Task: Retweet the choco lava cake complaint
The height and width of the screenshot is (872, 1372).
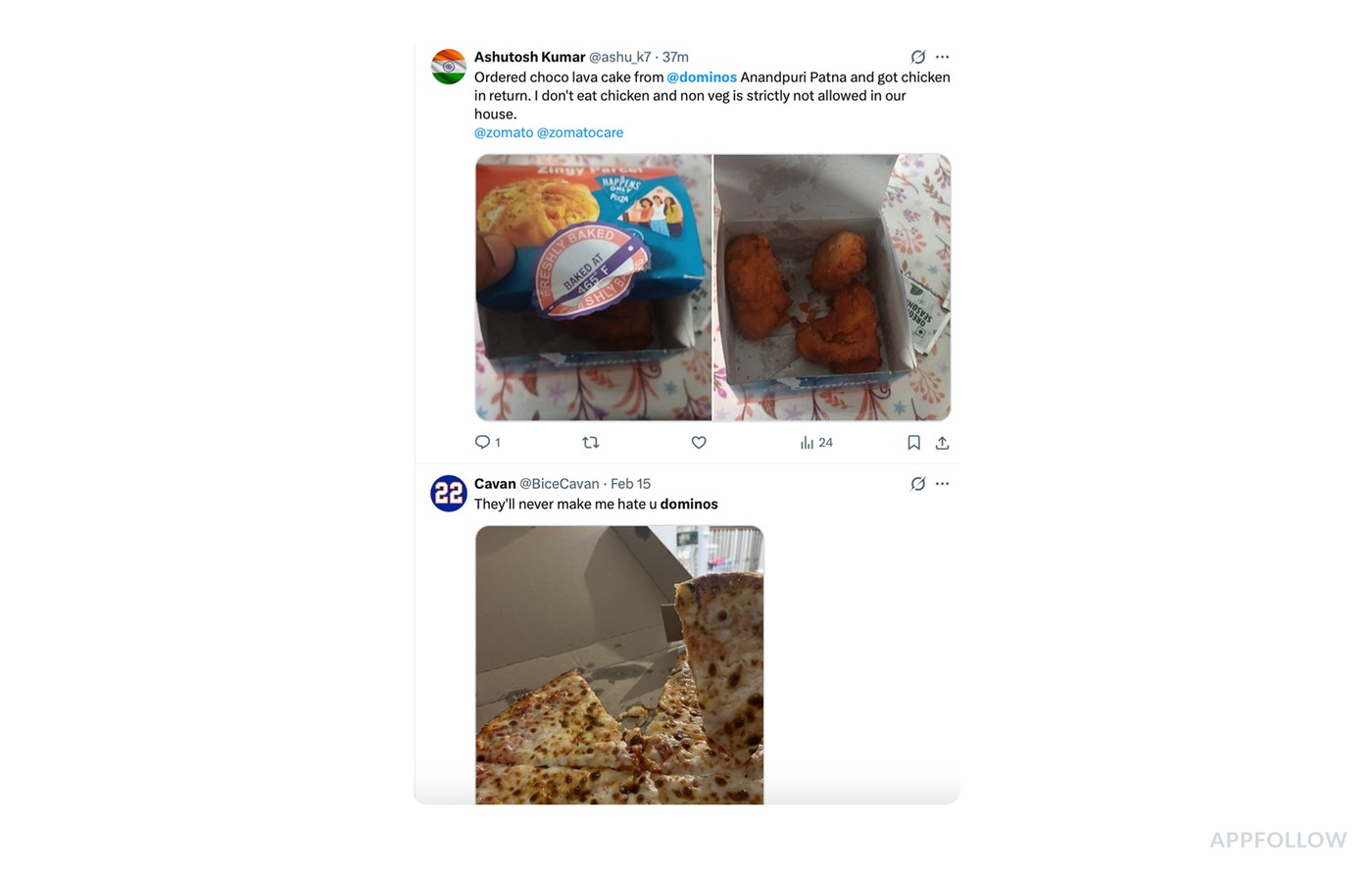Action: click(x=590, y=443)
